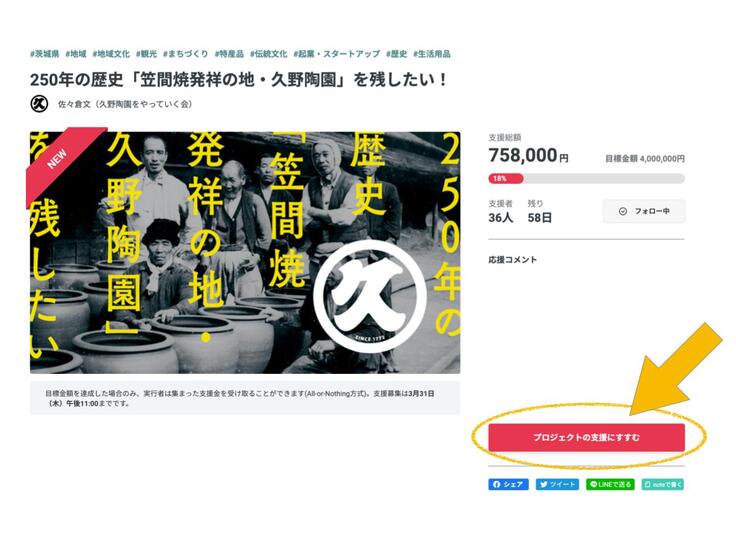The width and height of the screenshot is (736, 552).
Task: Send via the green LINEで送る button
Action: pyautogui.click(x=610, y=484)
